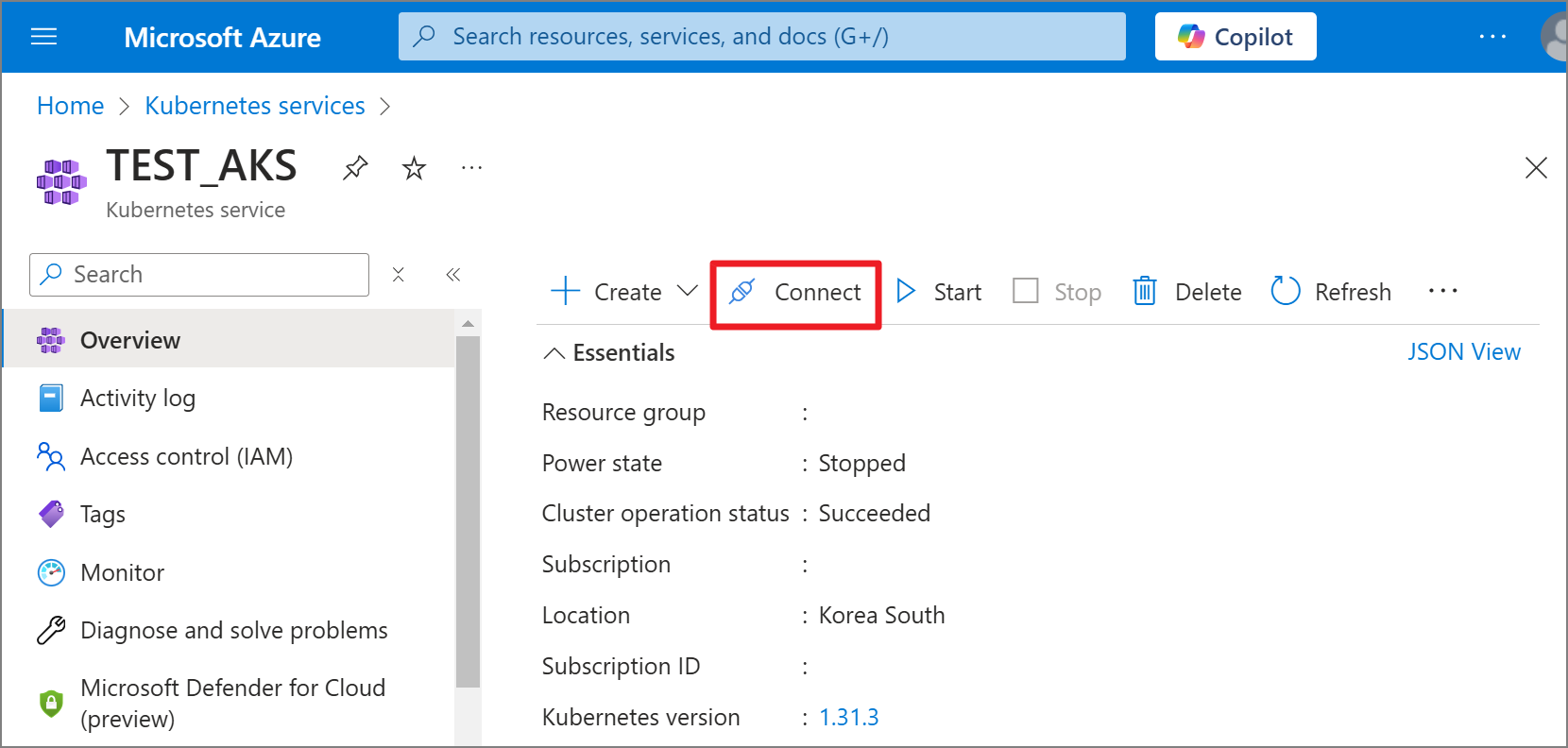Click the TEST_AKS Kubernetes service icon
The height and width of the screenshot is (748, 1568).
point(61,182)
